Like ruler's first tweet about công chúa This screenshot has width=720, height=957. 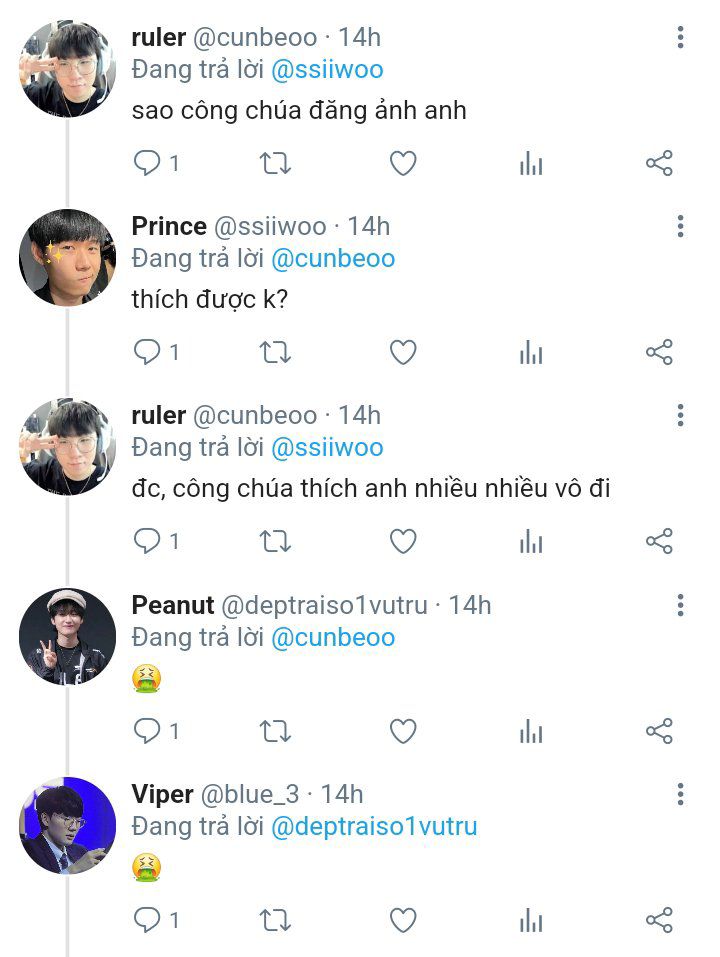pyautogui.click(x=403, y=163)
